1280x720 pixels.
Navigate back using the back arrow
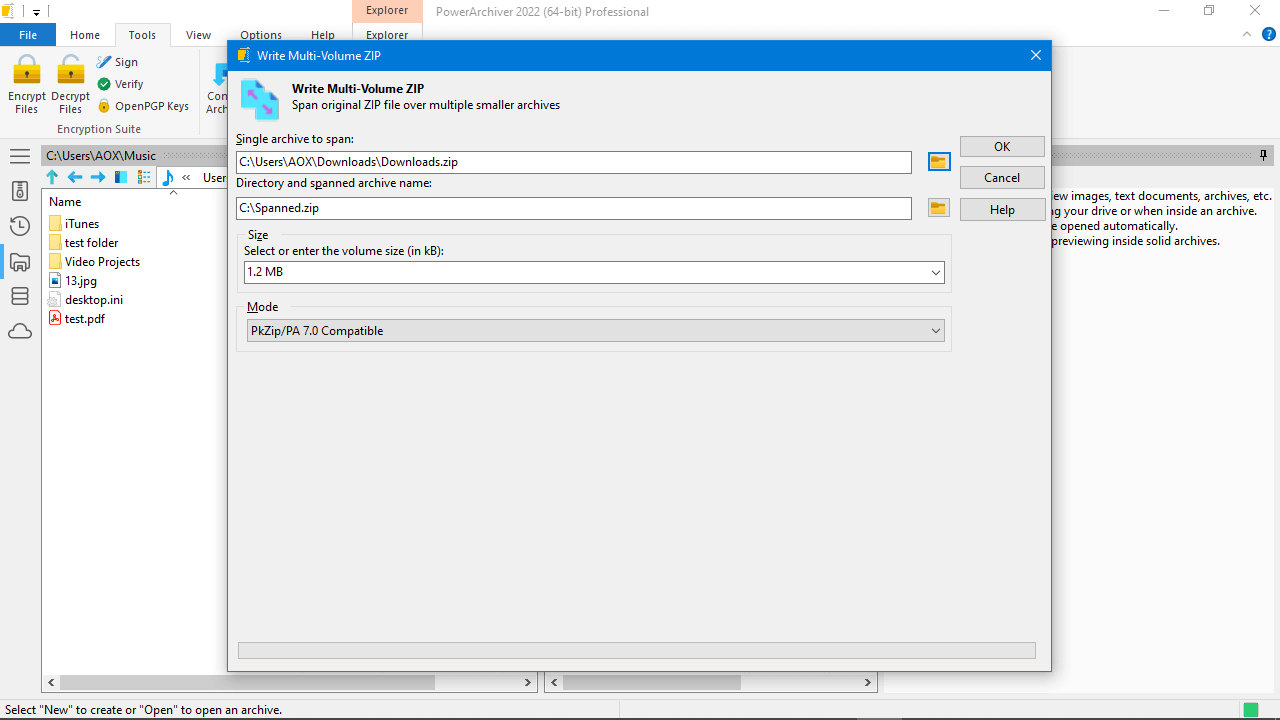pyautogui.click(x=75, y=177)
